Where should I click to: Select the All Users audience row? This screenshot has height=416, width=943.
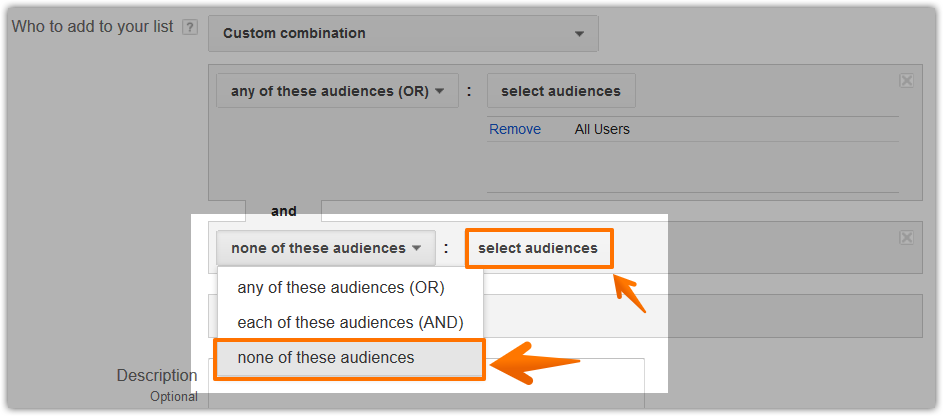(693, 129)
